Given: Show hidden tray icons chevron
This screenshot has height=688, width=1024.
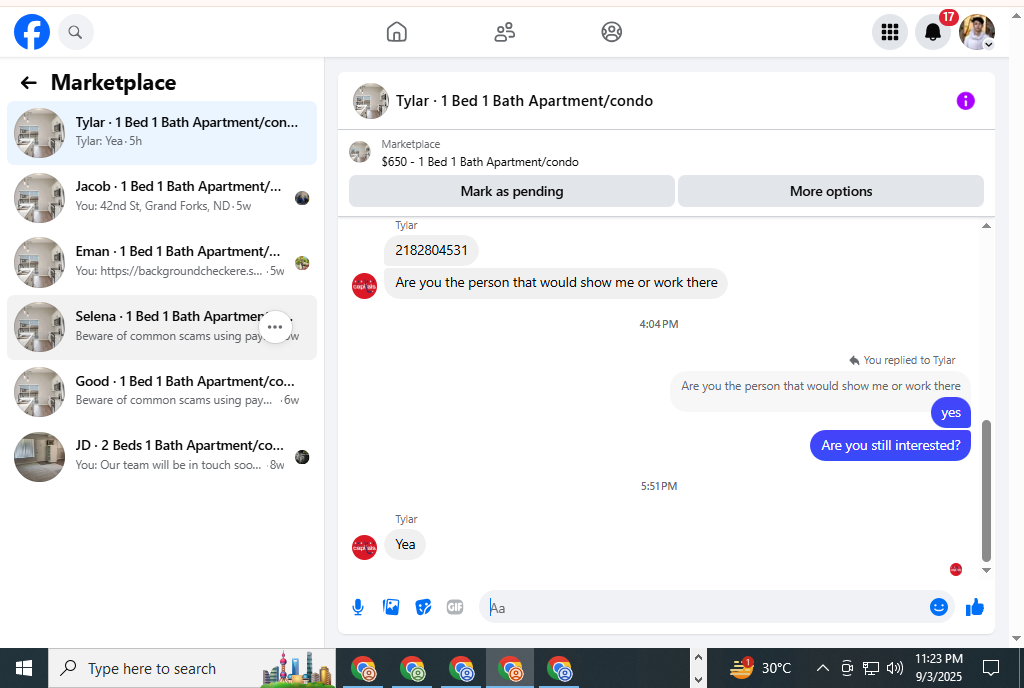Looking at the screenshot, I should (x=823, y=668).
